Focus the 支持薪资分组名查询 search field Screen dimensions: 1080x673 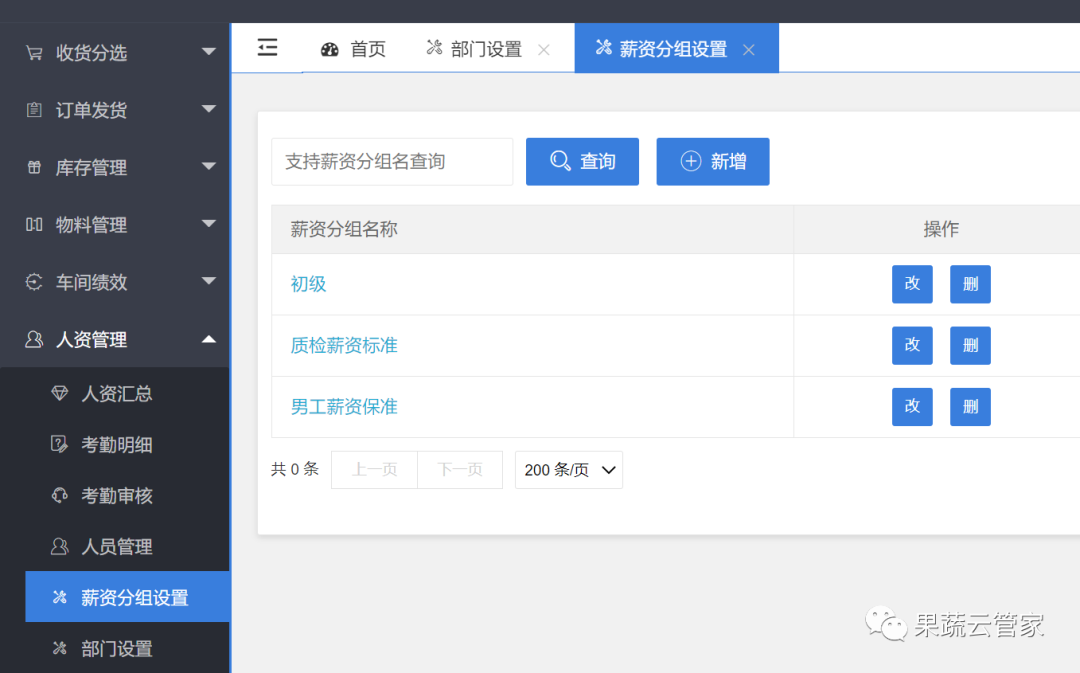[x=391, y=162]
